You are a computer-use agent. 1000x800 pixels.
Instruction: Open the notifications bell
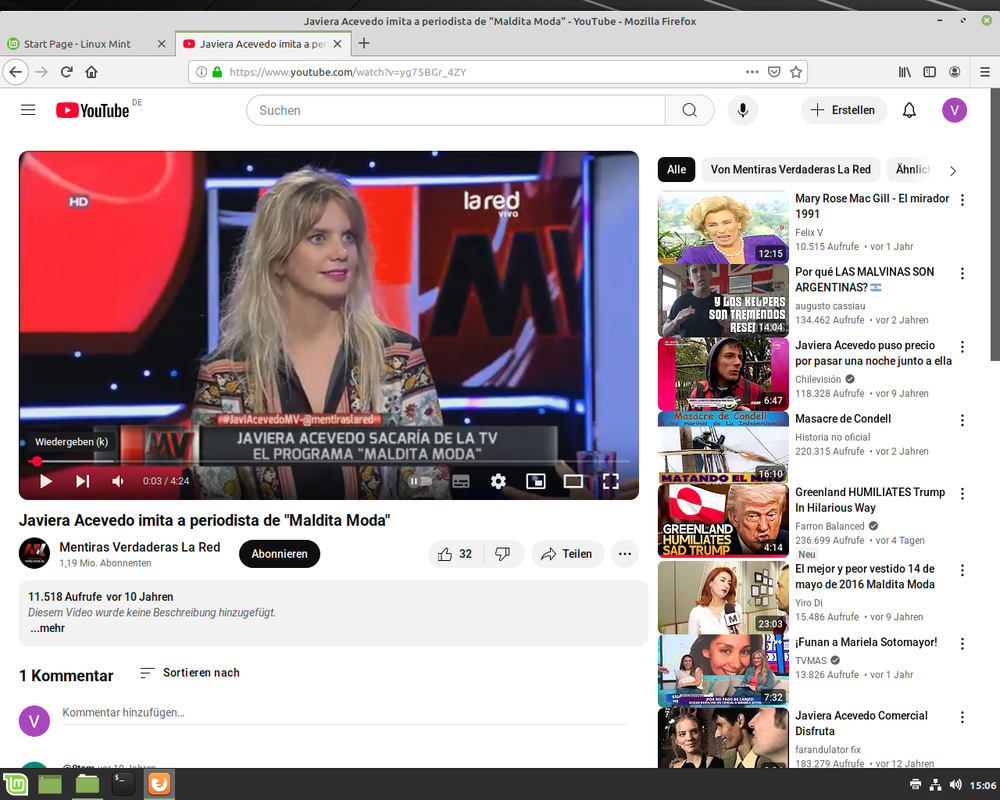[909, 110]
